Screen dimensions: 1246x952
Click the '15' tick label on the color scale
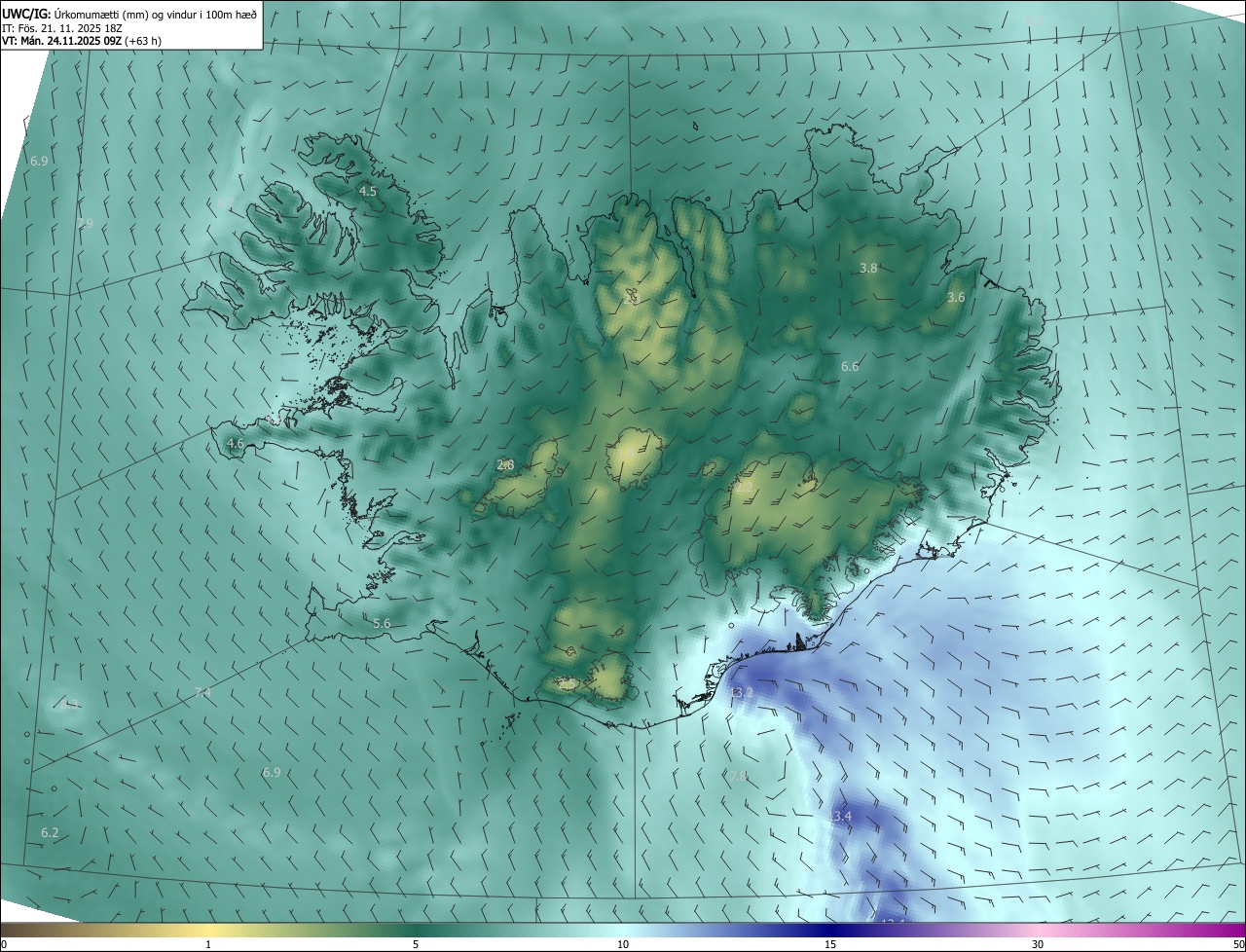830,944
